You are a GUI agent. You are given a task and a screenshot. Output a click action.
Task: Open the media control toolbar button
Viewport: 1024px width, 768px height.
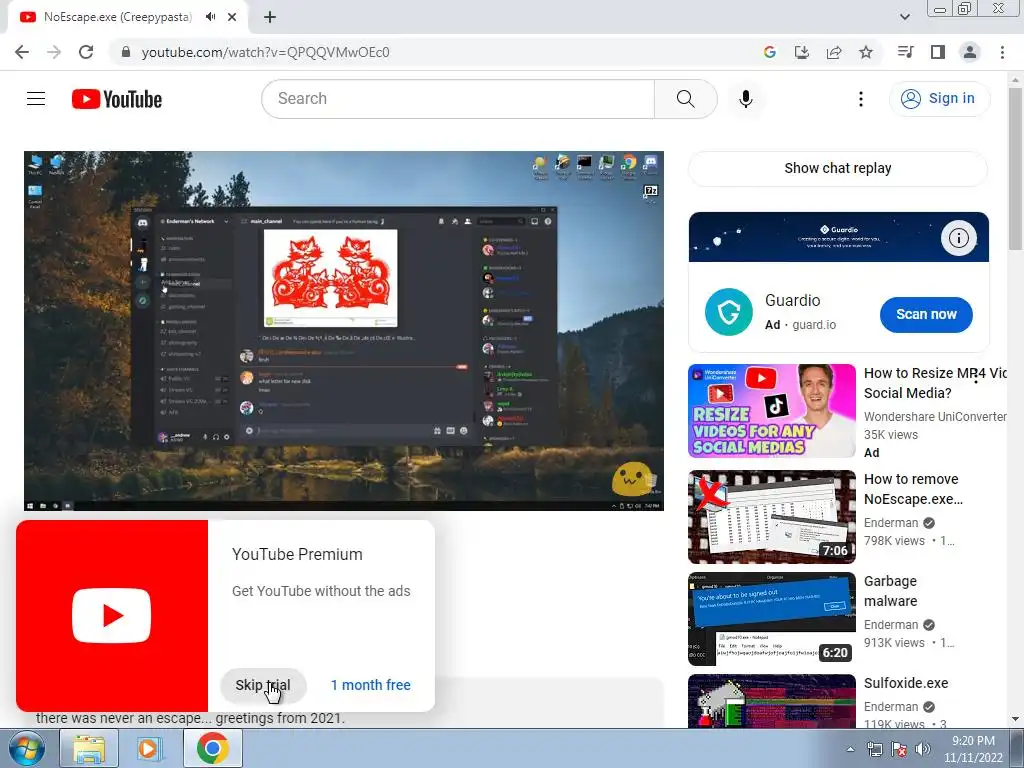click(x=905, y=52)
